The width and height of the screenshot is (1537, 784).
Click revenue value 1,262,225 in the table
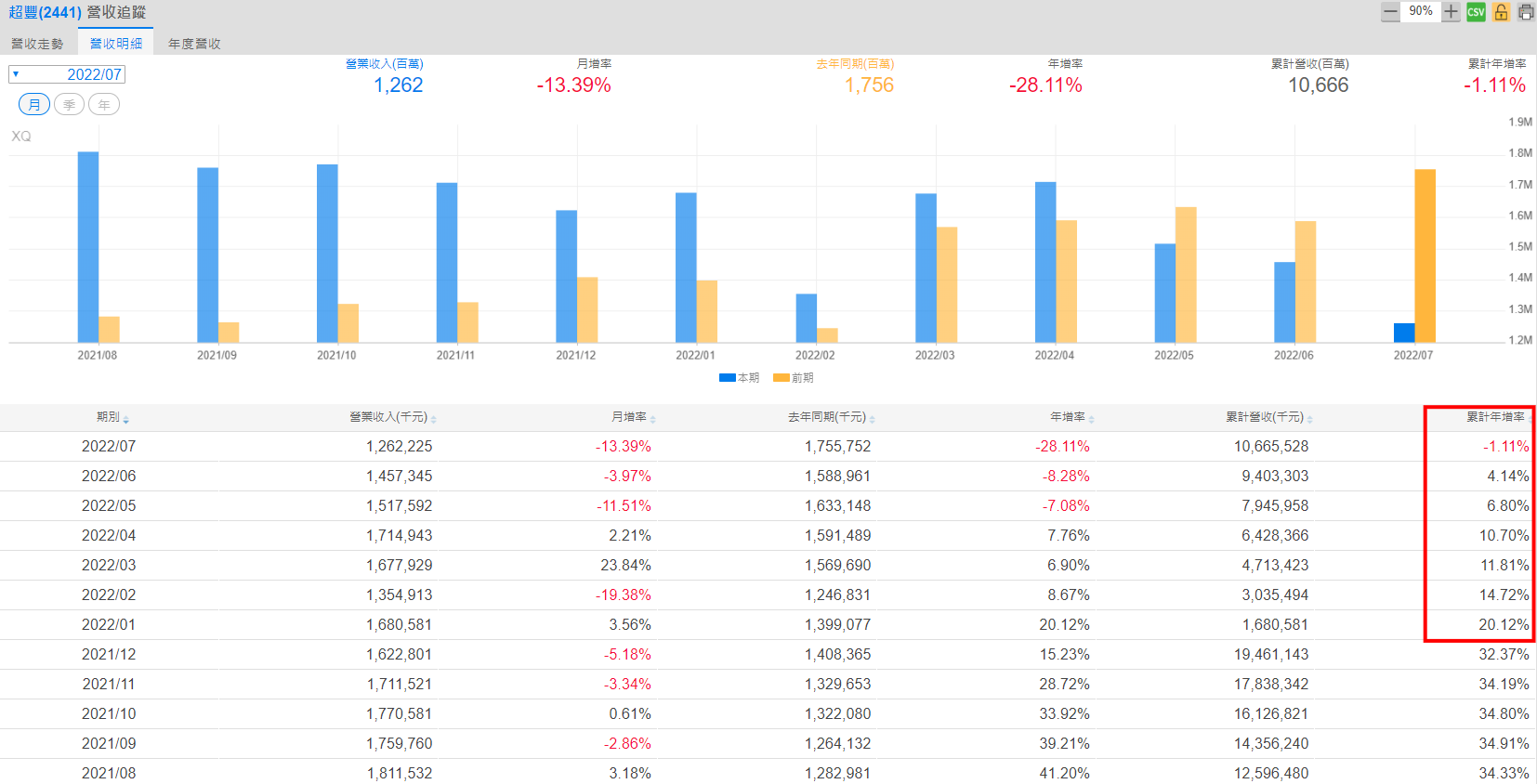(x=399, y=446)
